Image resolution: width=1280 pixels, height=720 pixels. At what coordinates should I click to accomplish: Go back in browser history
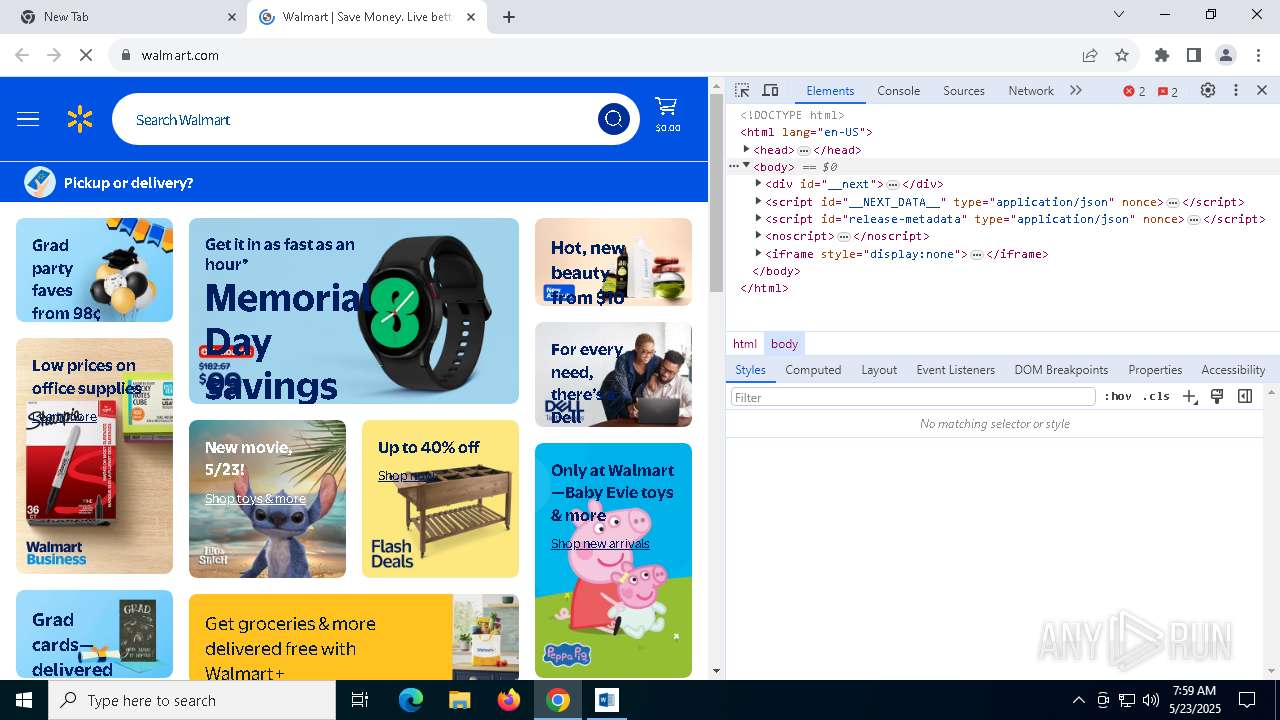(x=22, y=55)
